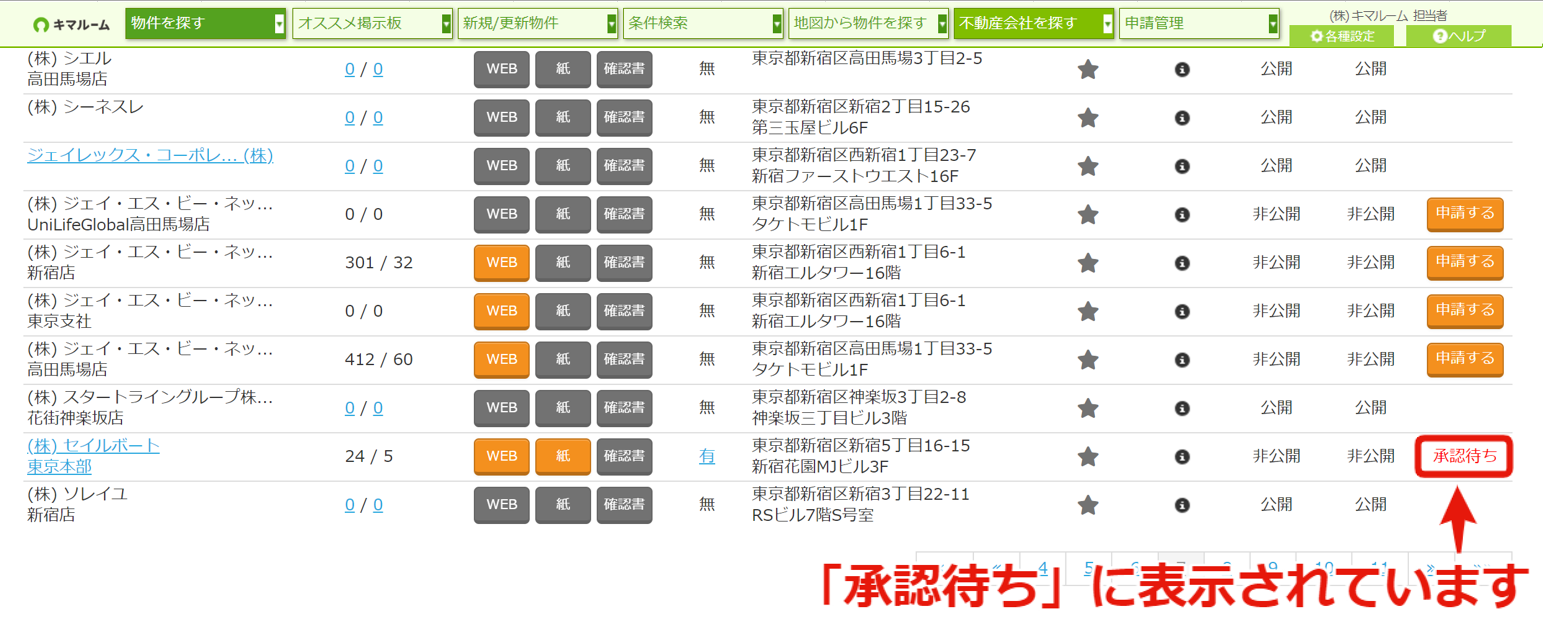Expand the 新規/更新物件 menu
Screen dimensions: 1543x638
pos(538,23)
